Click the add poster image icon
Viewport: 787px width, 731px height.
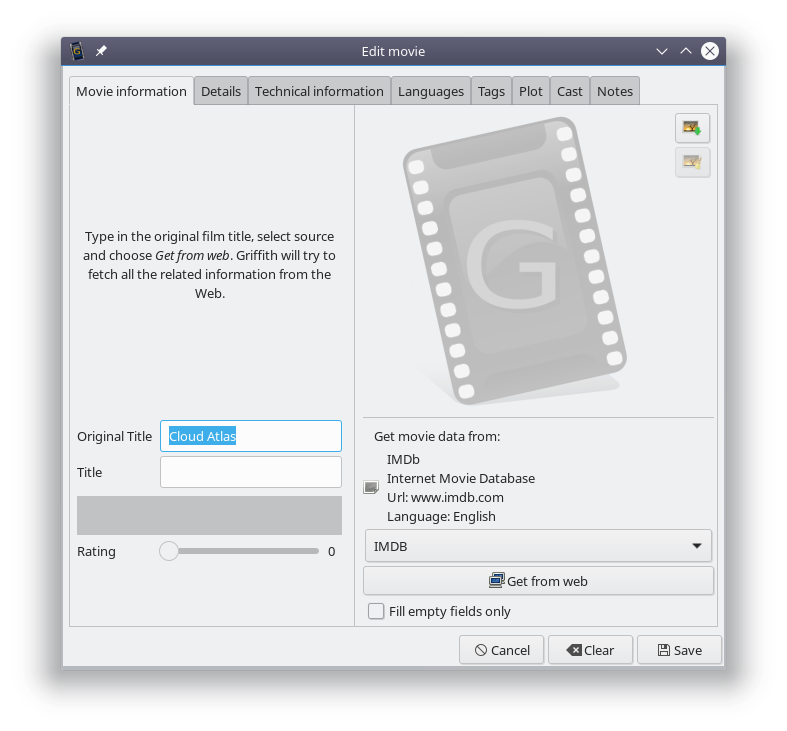coord(692,128)
